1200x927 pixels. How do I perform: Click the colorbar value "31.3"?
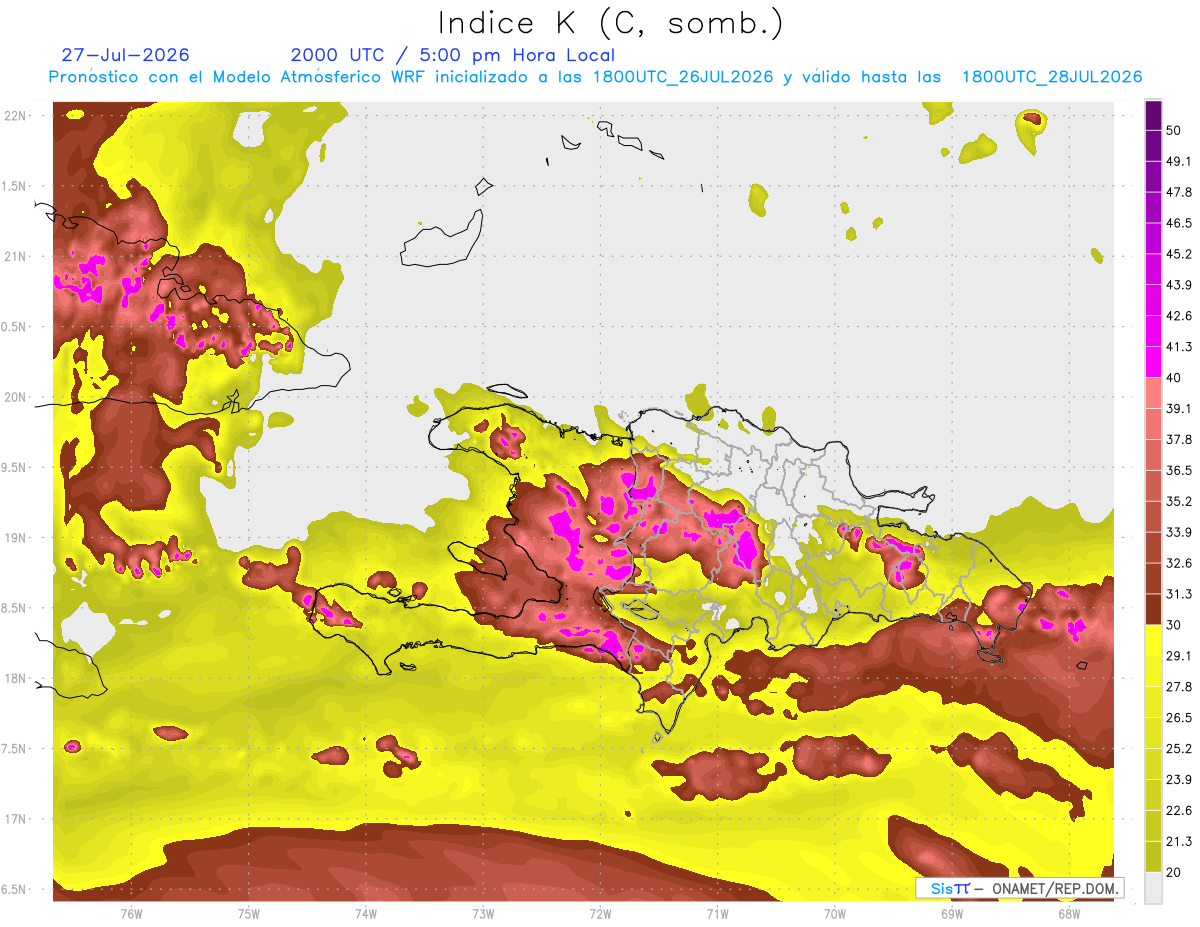tap(1179, 594)
